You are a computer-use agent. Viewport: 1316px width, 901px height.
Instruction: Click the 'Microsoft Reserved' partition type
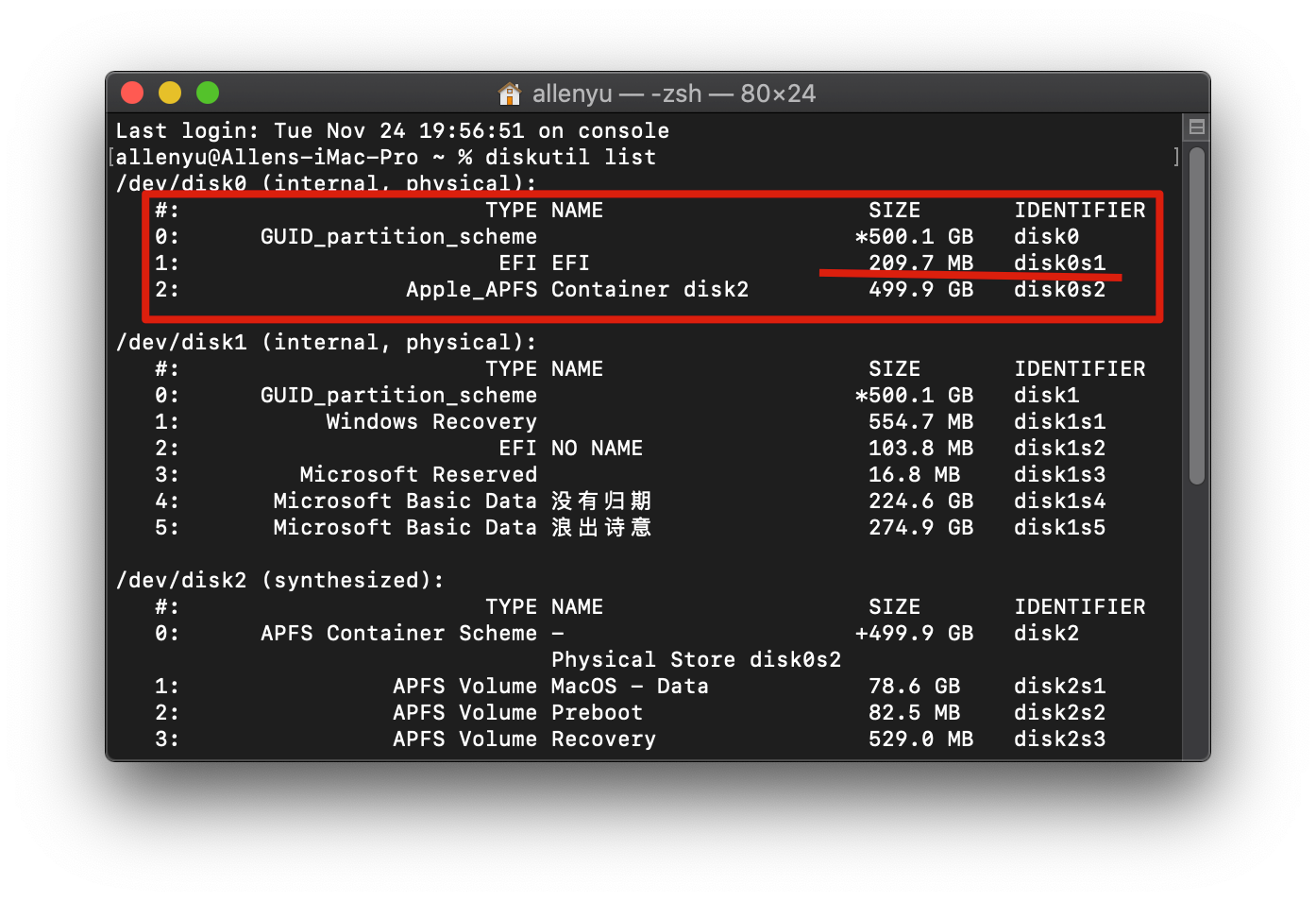tap(418, 475)
